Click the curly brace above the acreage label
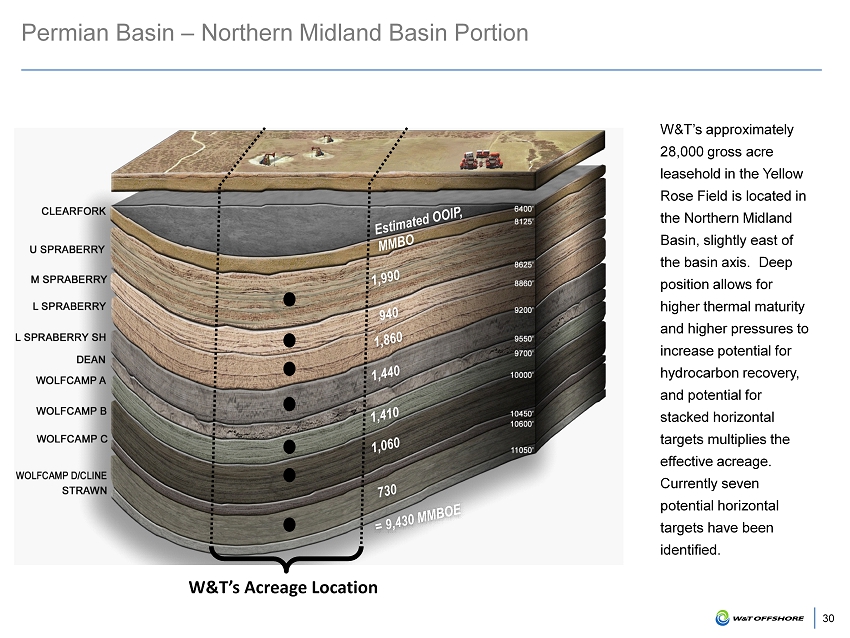Viewport: 850px width, 638px height. 285,555
